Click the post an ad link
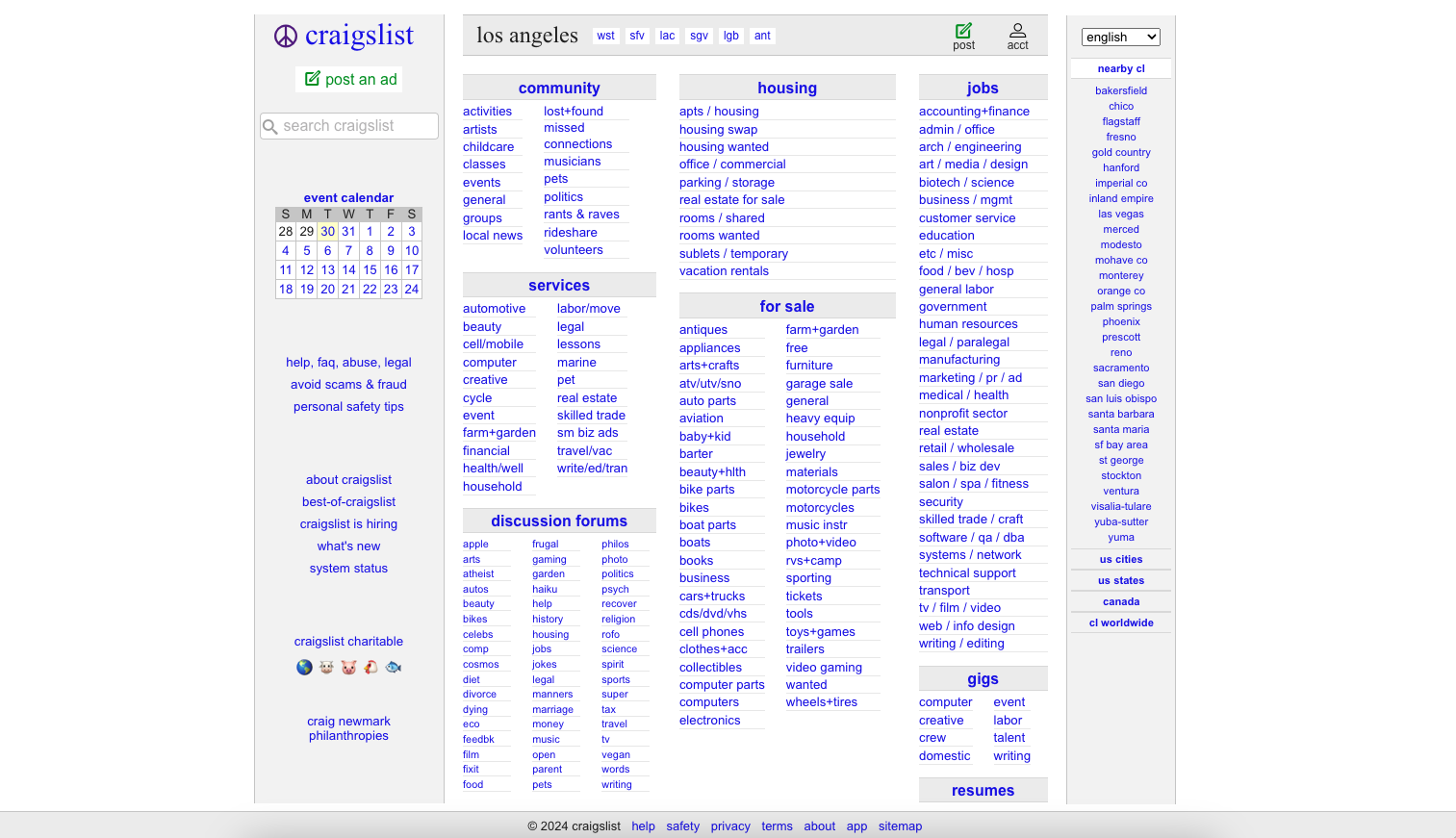 click(x=349, y=79)
